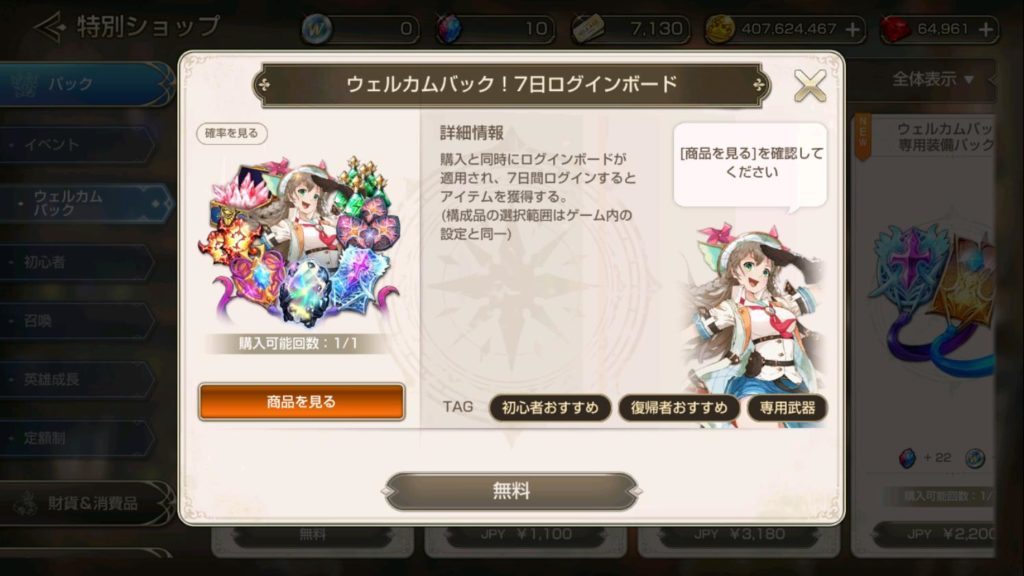
Task: Select the 専用武器 tag
Action: tap(787, 408)
